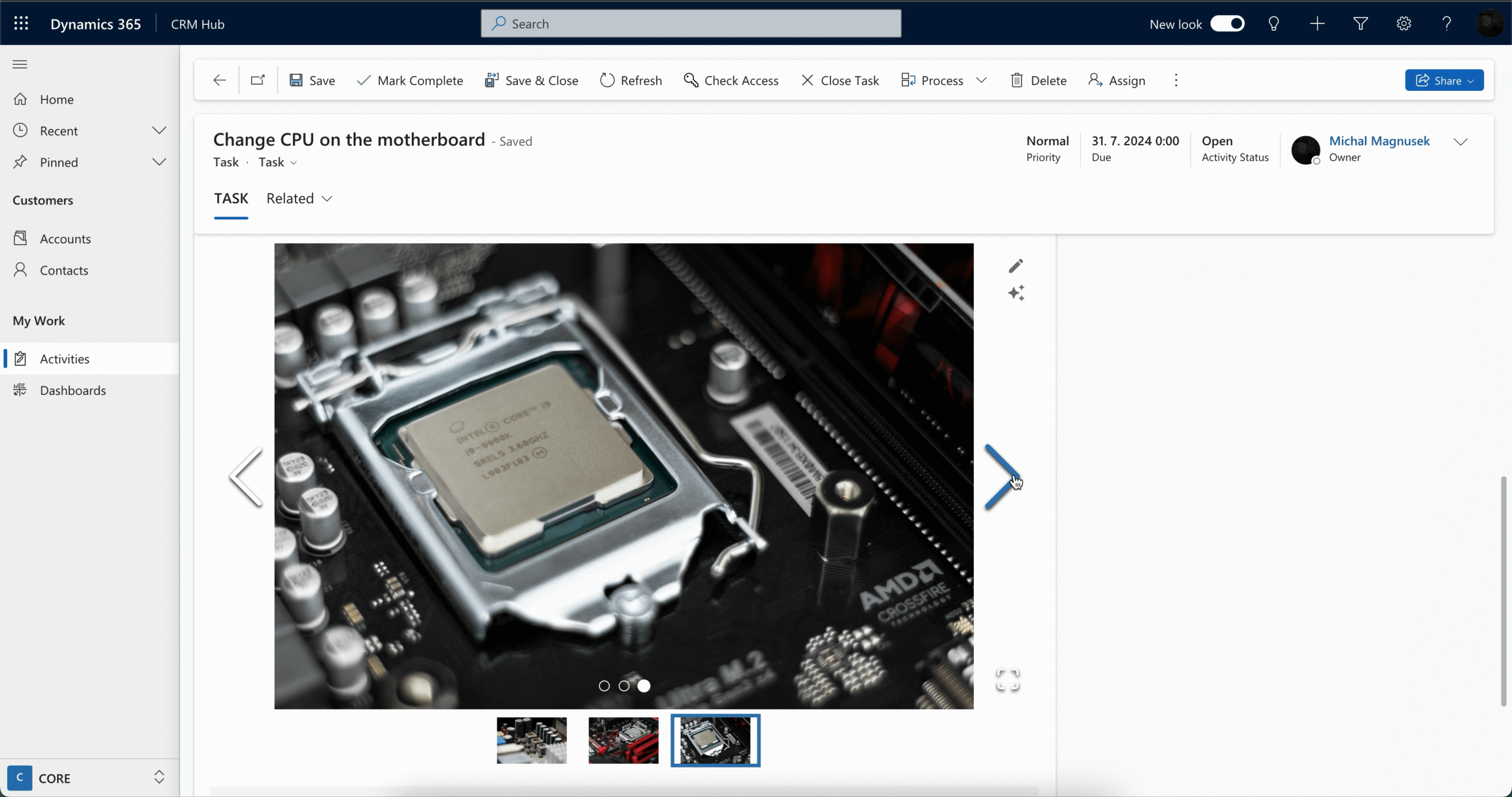This screenshot has width=1512, height=797.
Task: Open more commands vertical ellipsis
Action: coord(1176,80)
